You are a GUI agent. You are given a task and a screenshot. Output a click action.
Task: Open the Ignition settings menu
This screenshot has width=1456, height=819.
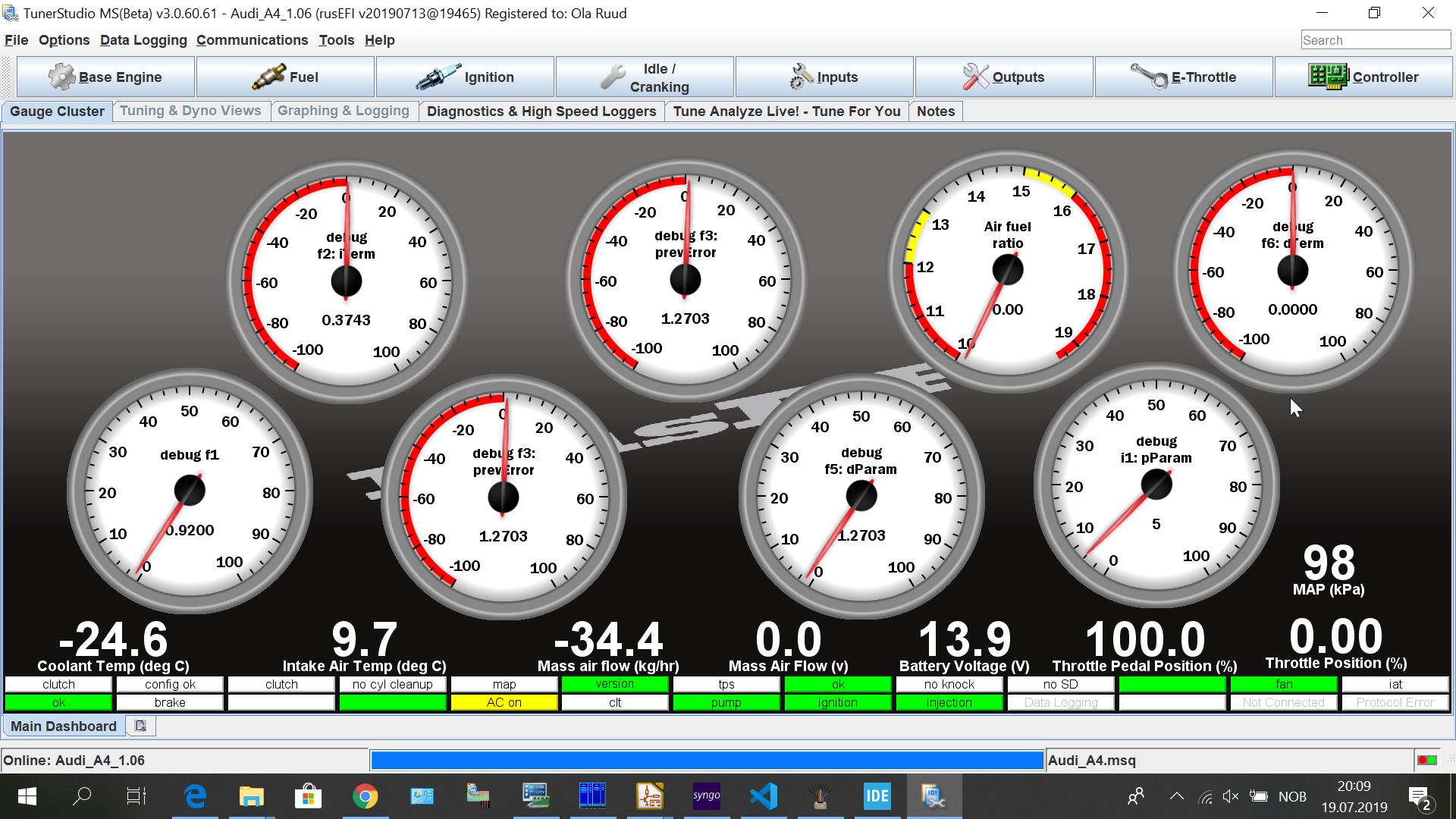[x=465, y=77]
